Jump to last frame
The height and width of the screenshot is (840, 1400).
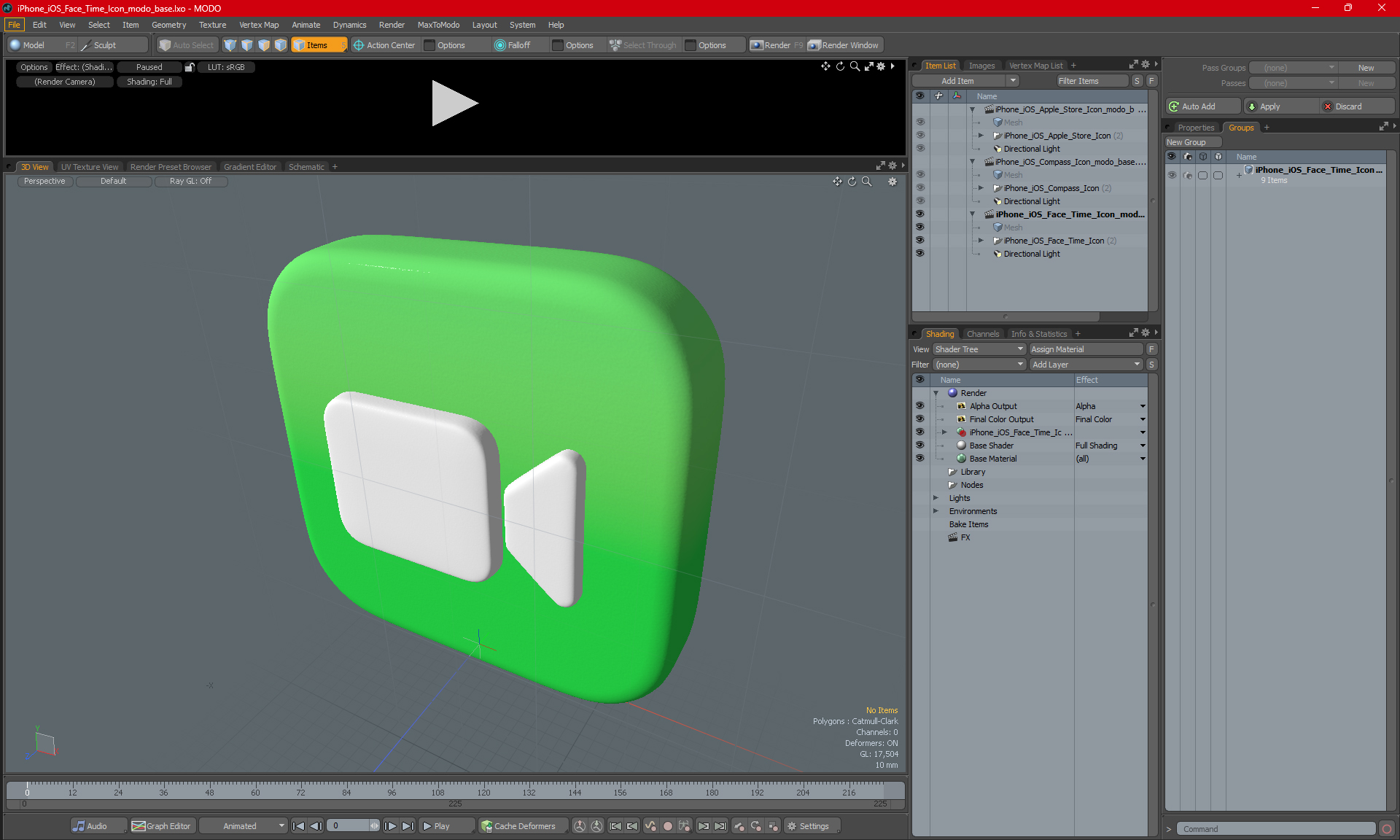click(408, 826)
